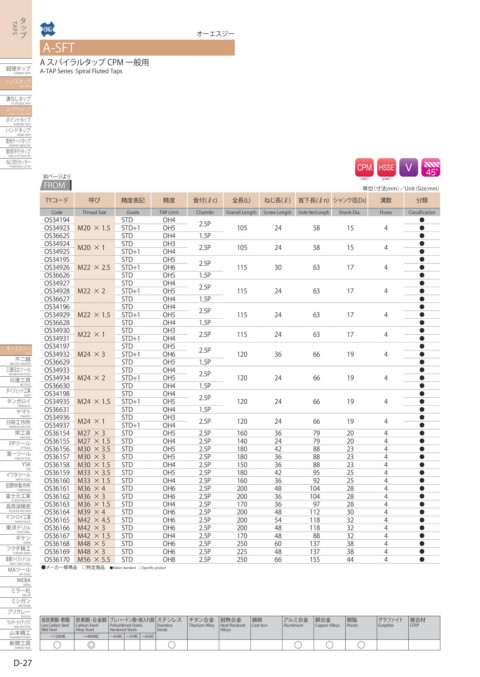This screenshot has width=480, height=677.
Task: Click the D-27 page number
Action: (22, 663)
